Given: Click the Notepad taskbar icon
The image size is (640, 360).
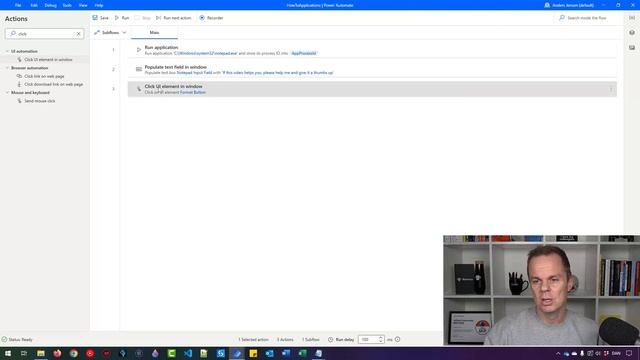Looking at the screenshot, I should tap(318, 353).
